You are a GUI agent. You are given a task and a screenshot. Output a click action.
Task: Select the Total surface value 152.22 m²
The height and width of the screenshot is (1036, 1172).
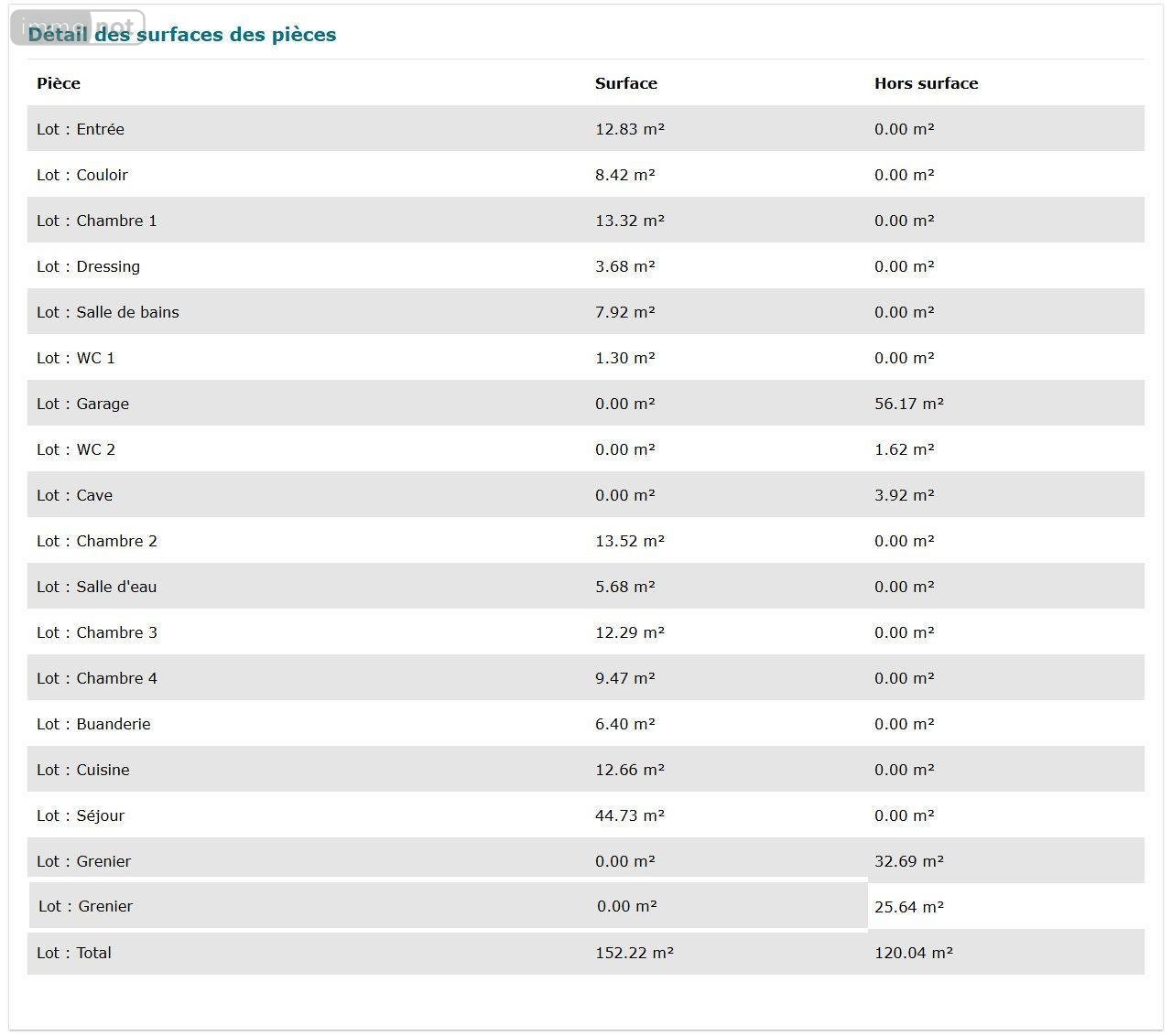(634, 953)
